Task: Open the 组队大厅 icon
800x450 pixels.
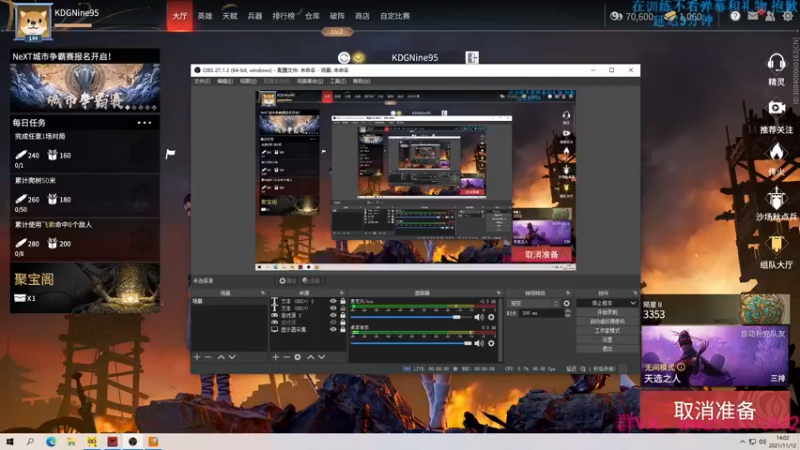Action: [776, 244]
